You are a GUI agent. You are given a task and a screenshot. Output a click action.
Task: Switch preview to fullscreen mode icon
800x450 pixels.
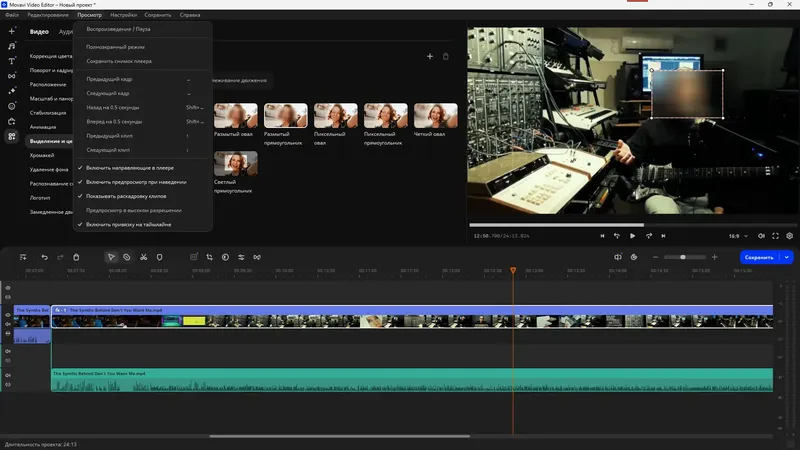tap(773, 236)
